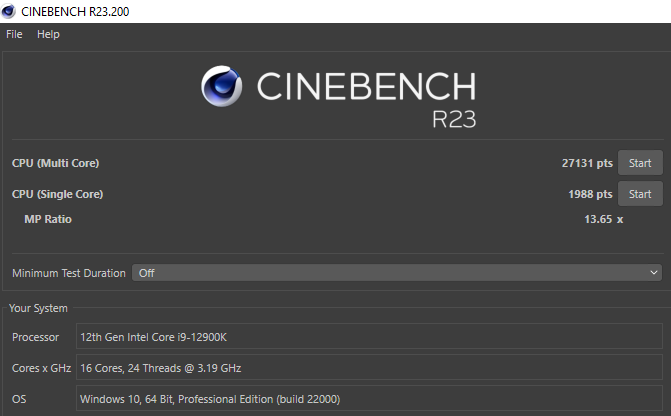Viewport: 671px width, 416px height.
Task: Click the Processor field showing i9-12900K
Action: click(x=369, y=336)
